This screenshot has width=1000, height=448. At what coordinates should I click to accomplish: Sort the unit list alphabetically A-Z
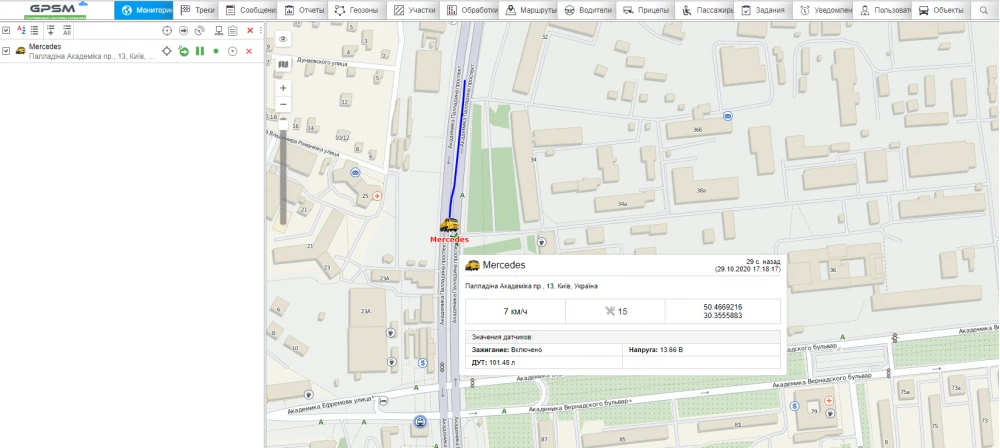(x=21, y=30)
